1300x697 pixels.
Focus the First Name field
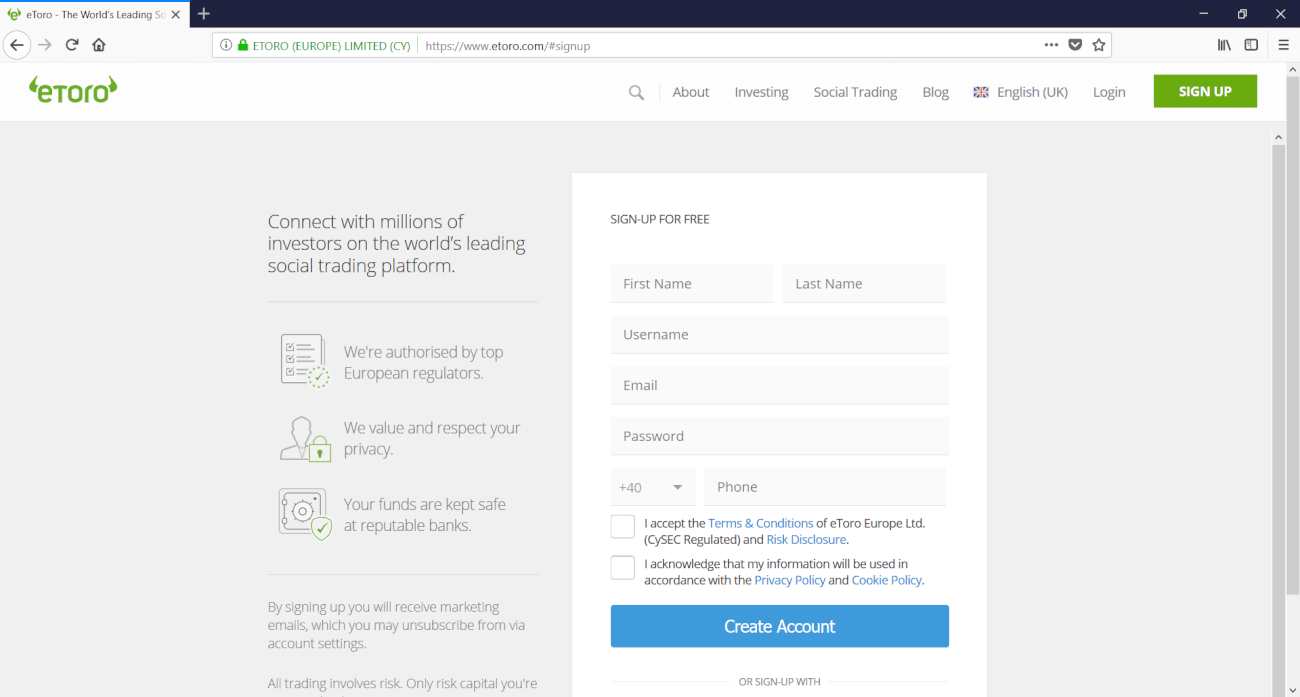(692, 284)
